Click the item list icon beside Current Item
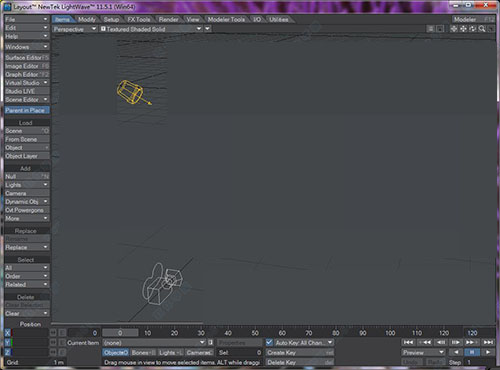Image resolution: width=500 pixels, height=370 pixels. click(x=210, y=342)
